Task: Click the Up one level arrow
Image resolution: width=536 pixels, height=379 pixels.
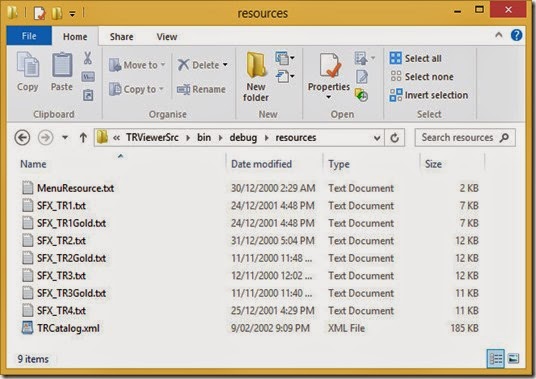Action: click(x=83, y=138)
